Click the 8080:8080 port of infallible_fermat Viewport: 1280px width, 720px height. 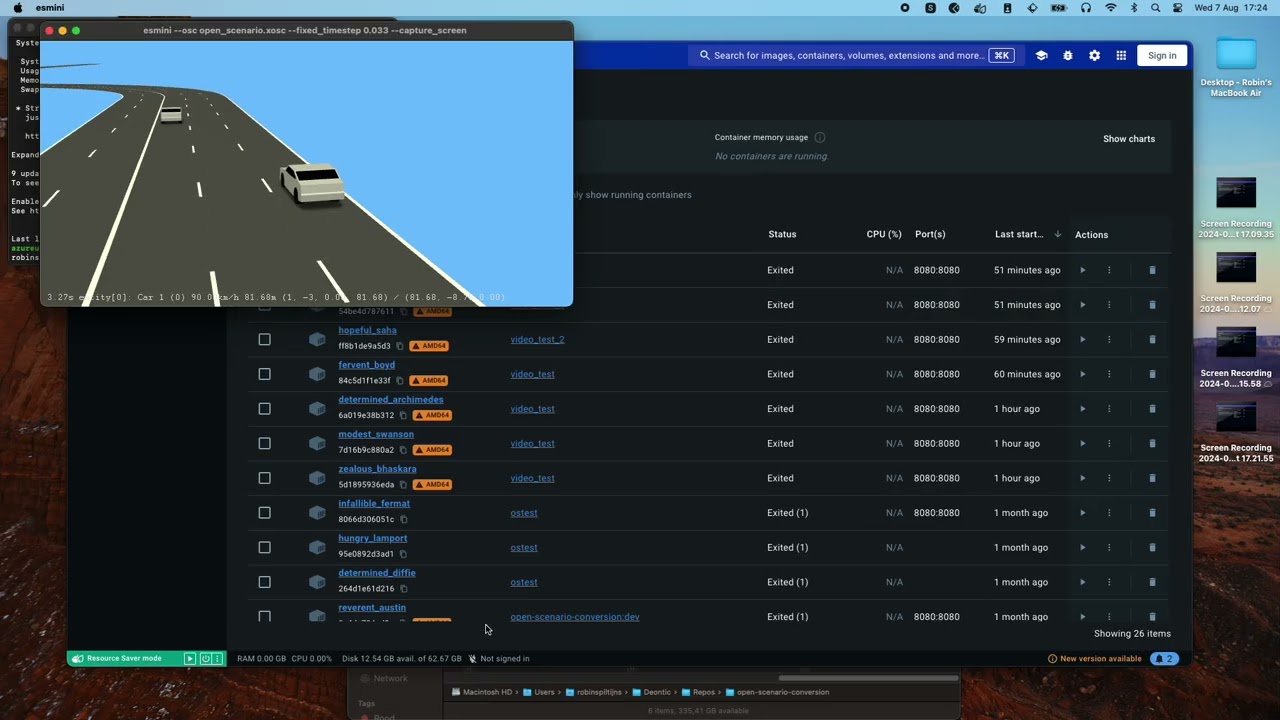(x=936, y=513)
